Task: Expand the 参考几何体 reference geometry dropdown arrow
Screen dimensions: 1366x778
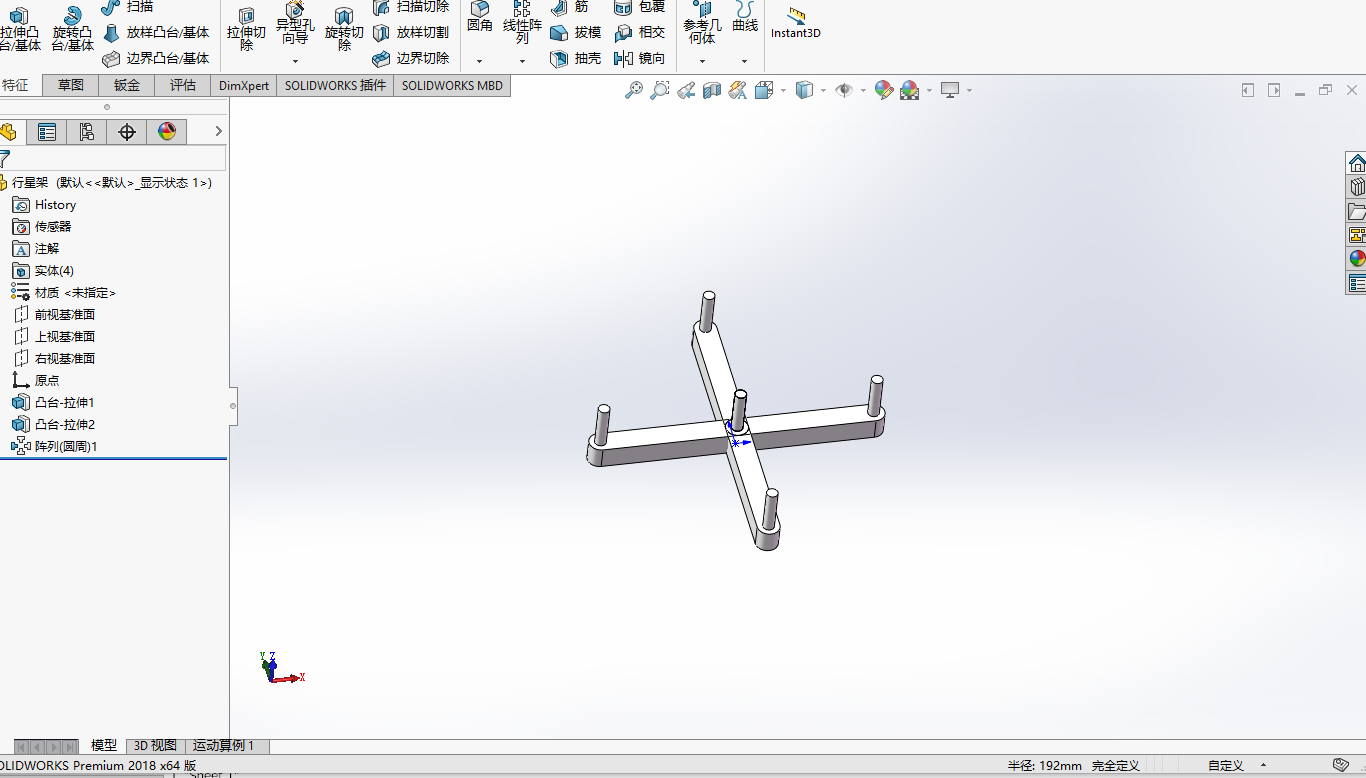Action: (702, 61)
